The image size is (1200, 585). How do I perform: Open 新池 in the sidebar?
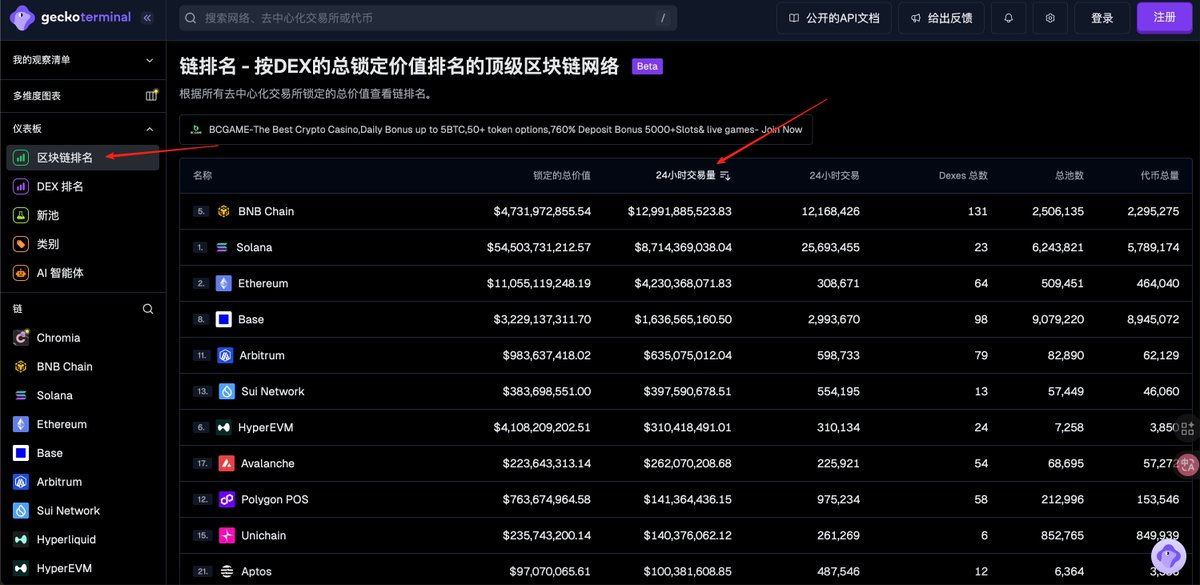[83, 215]
